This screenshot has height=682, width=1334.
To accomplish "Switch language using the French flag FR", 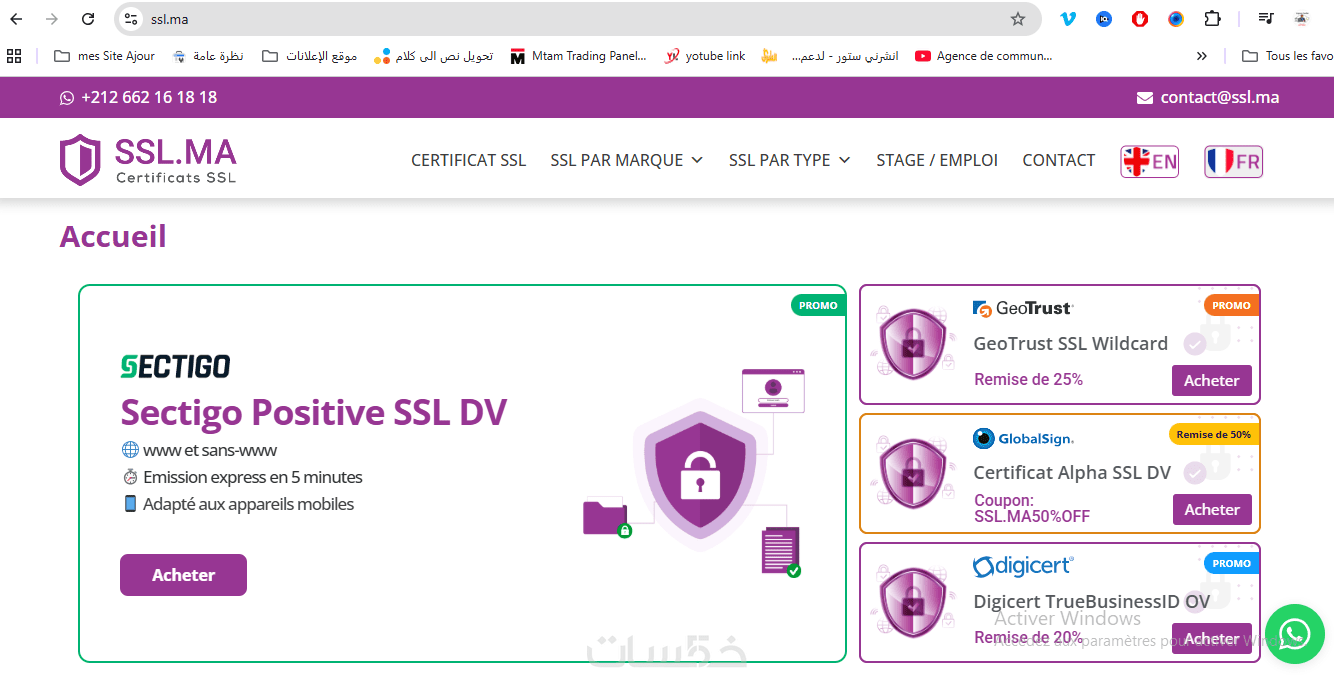I will 1233,161.
